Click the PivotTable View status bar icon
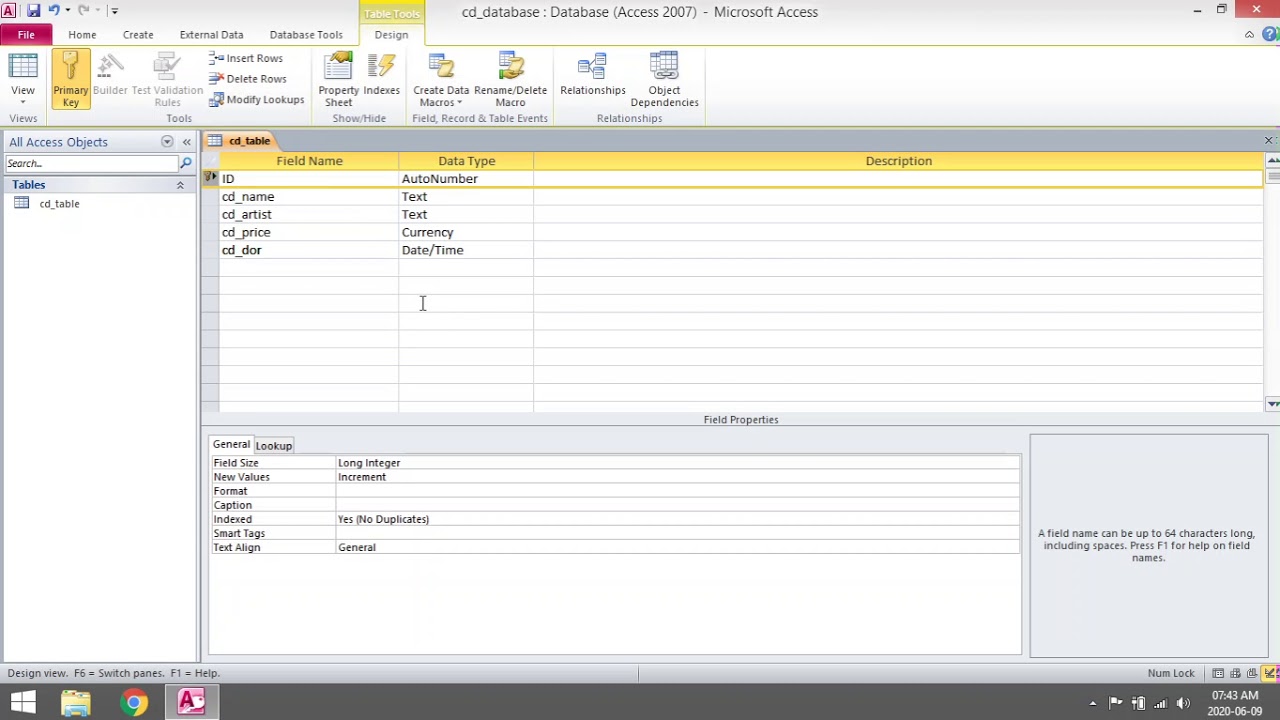The image size is (1280, 720). coord(1235,674)
